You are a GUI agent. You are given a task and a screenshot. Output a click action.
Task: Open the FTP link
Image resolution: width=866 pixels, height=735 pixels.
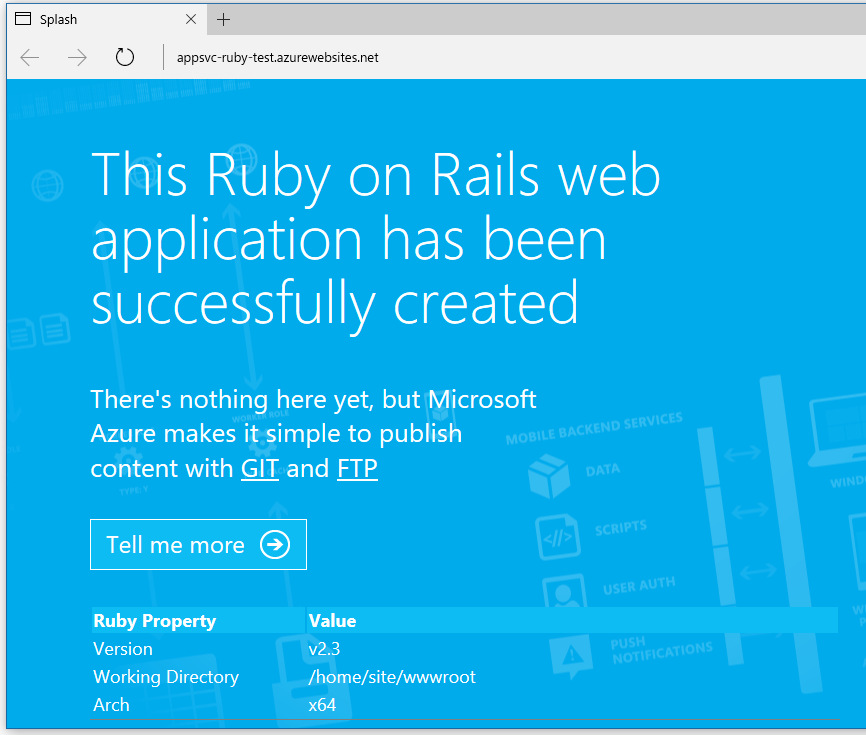pos(357,469)
